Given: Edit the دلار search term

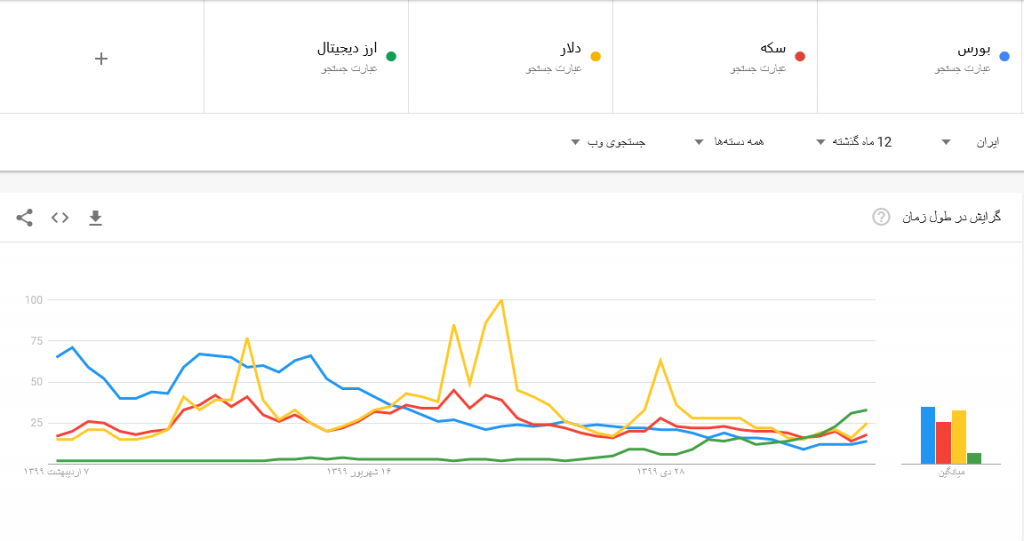Looking at the screenshot, I should pyautogui.click(x=570, y=48).
